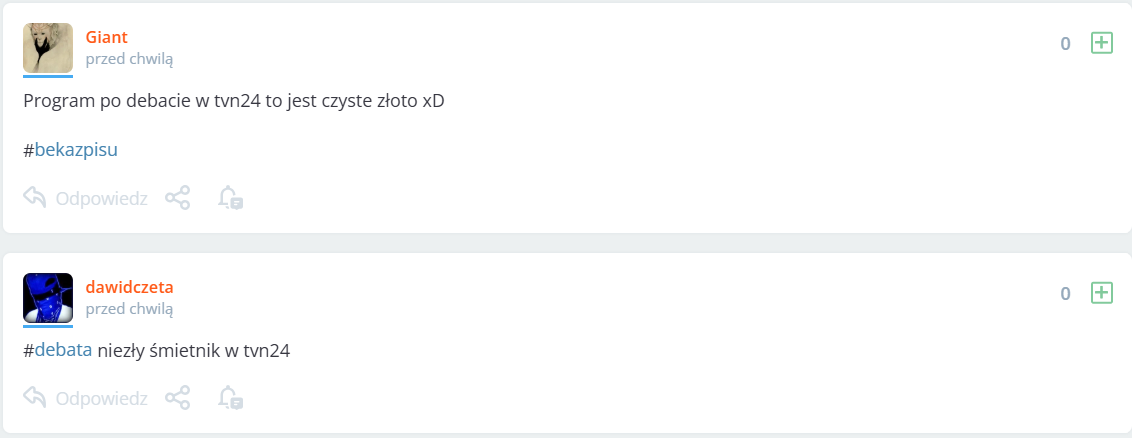
Task: Open Giant's profile avatar picture
Action: (x=48, y=47)
